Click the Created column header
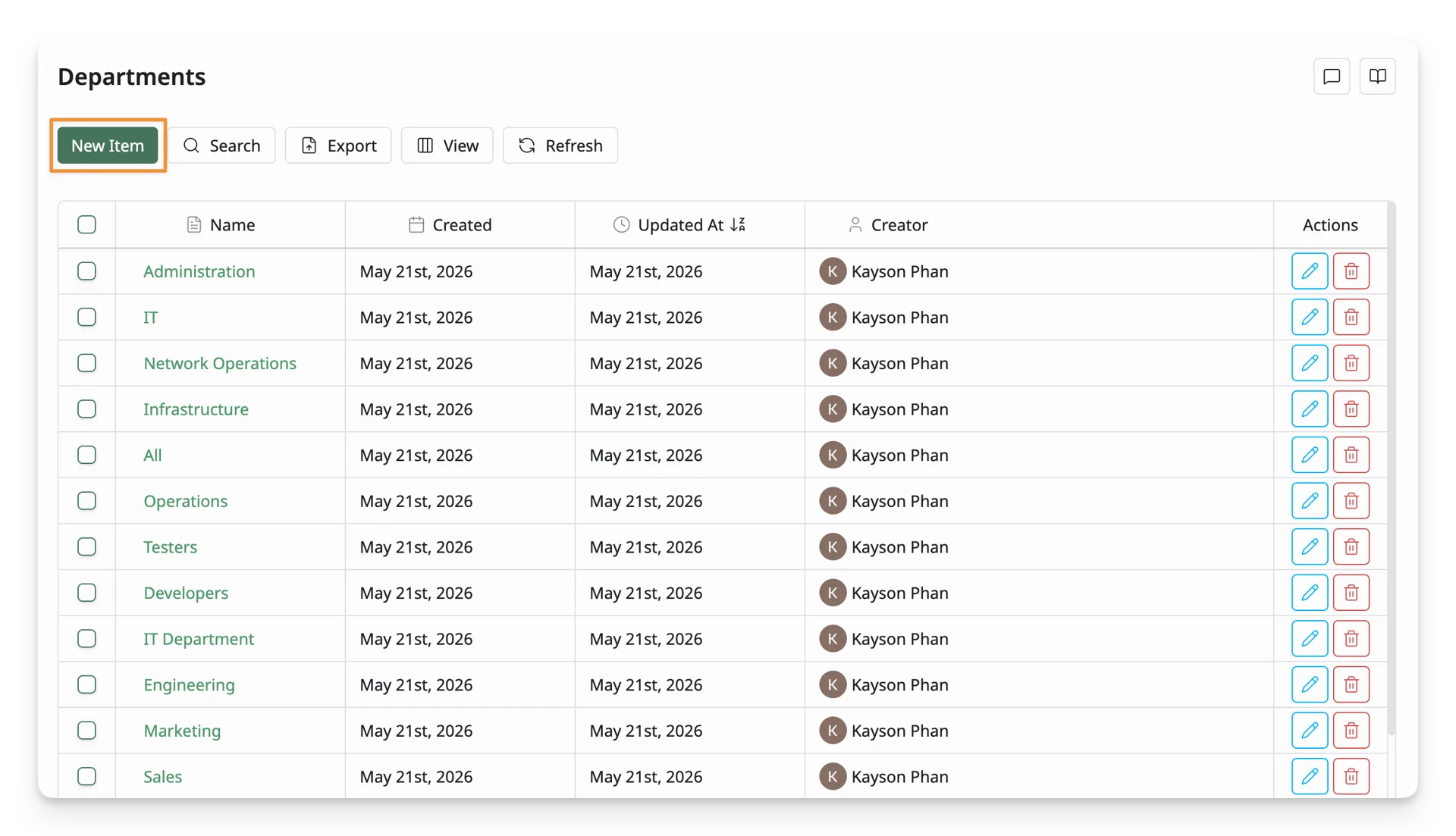The image size is (1456, 836). coord(460,225)
